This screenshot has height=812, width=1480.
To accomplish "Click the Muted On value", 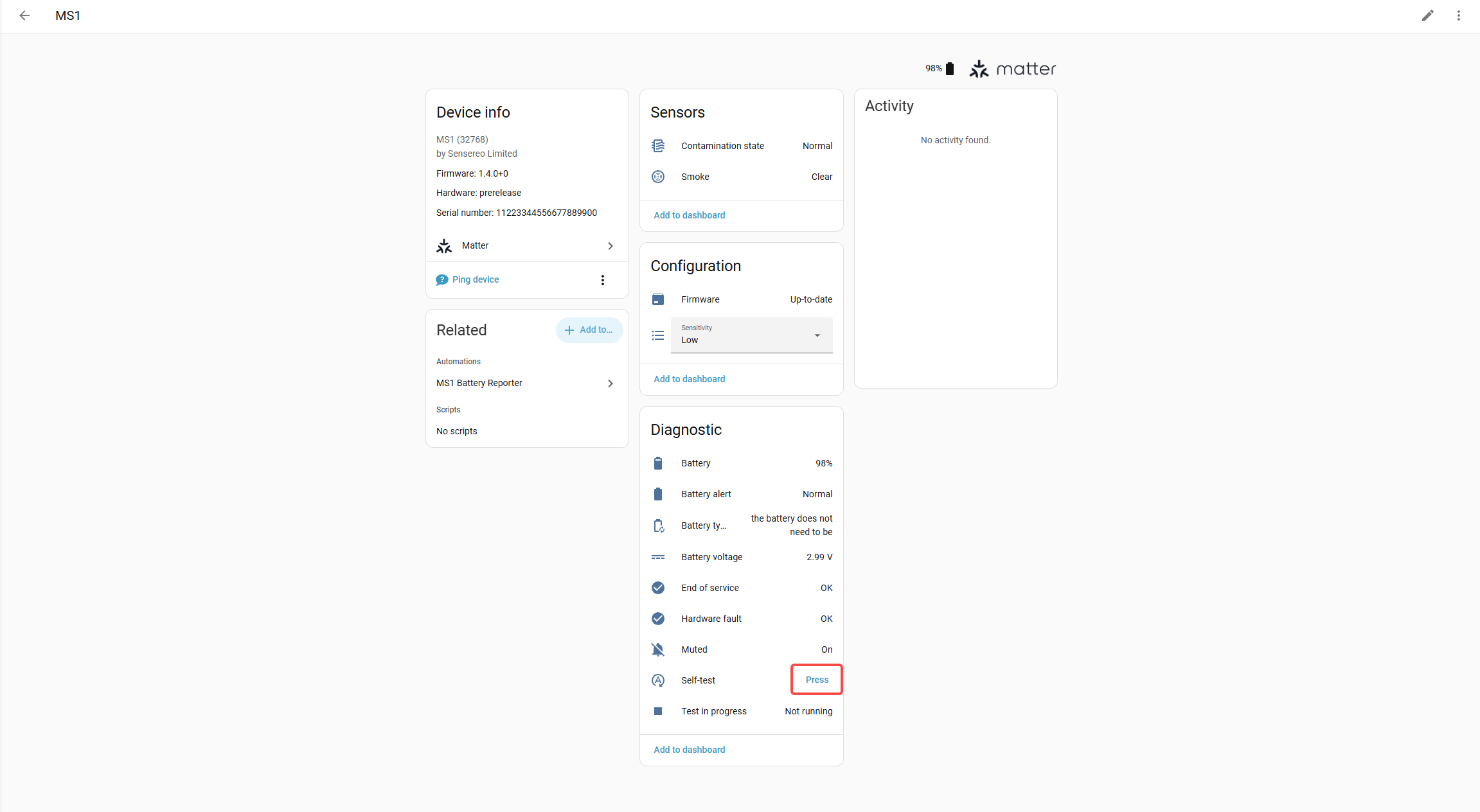I will [826, 649].
